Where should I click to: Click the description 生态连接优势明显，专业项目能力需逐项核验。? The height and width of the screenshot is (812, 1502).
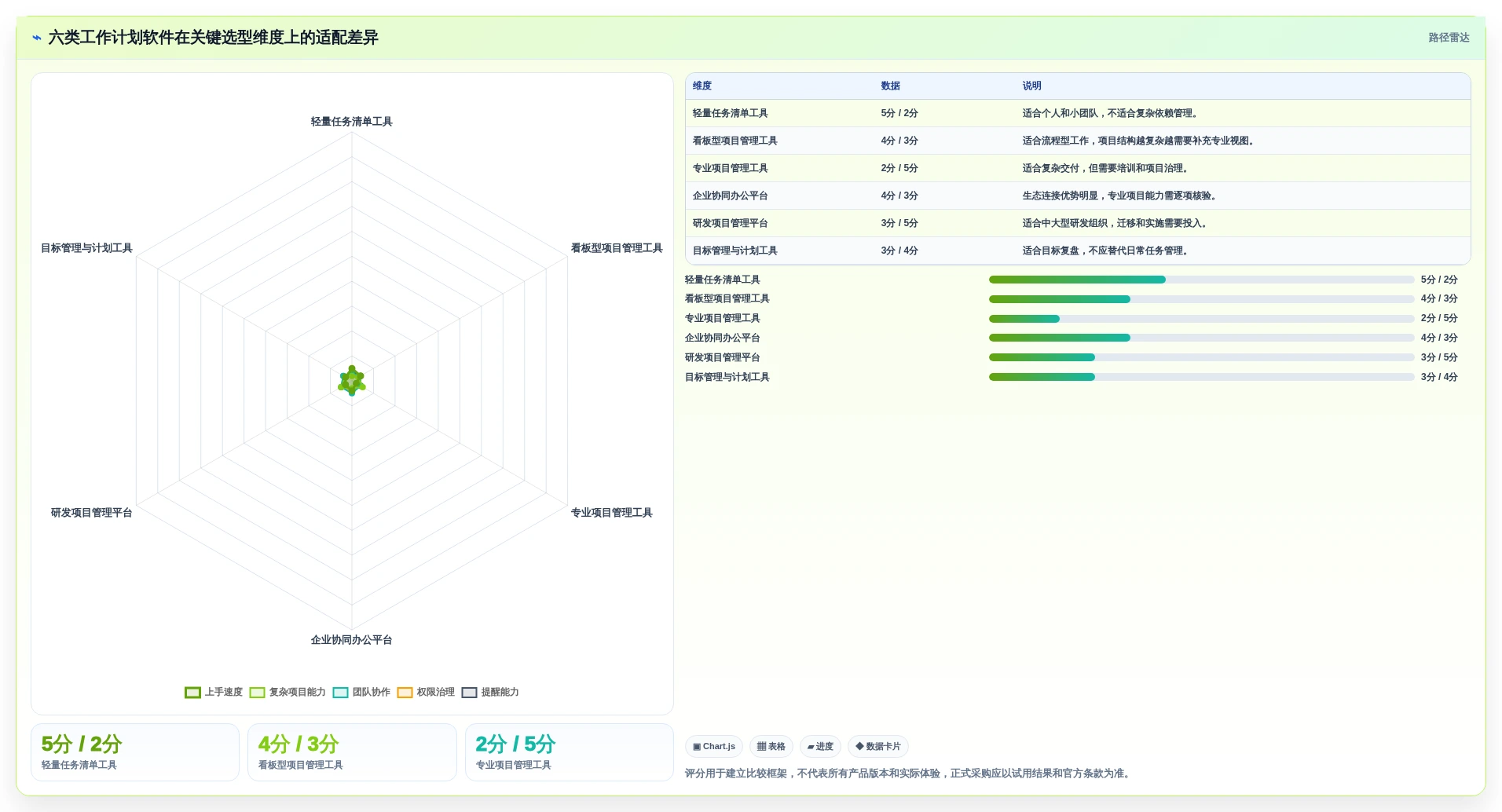click(1121, 196)
